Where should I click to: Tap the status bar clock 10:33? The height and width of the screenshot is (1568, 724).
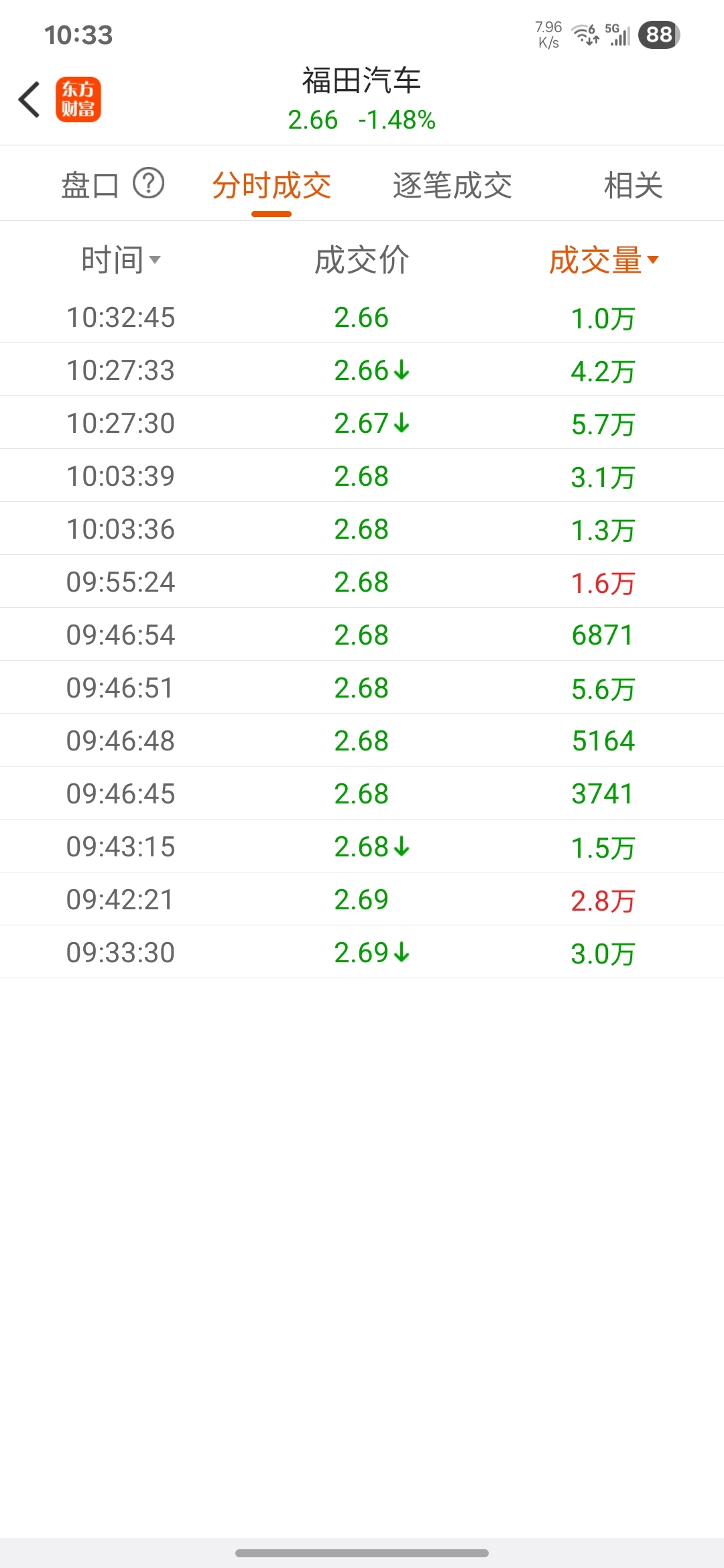[78, 35]
